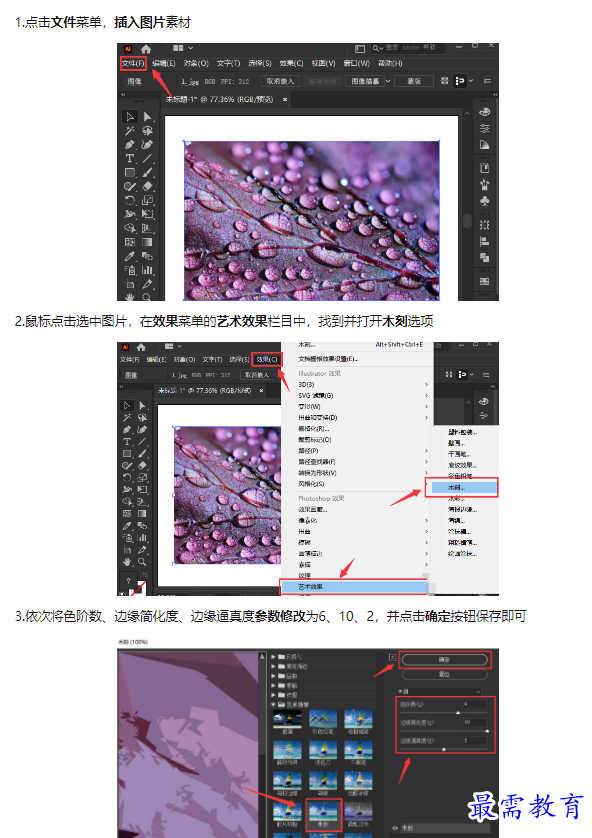Image resolution: width=592 pixels, height=838 pixels.
Task: Open the Color palette panel icon in the first screenshot
Action: (485, 112)
